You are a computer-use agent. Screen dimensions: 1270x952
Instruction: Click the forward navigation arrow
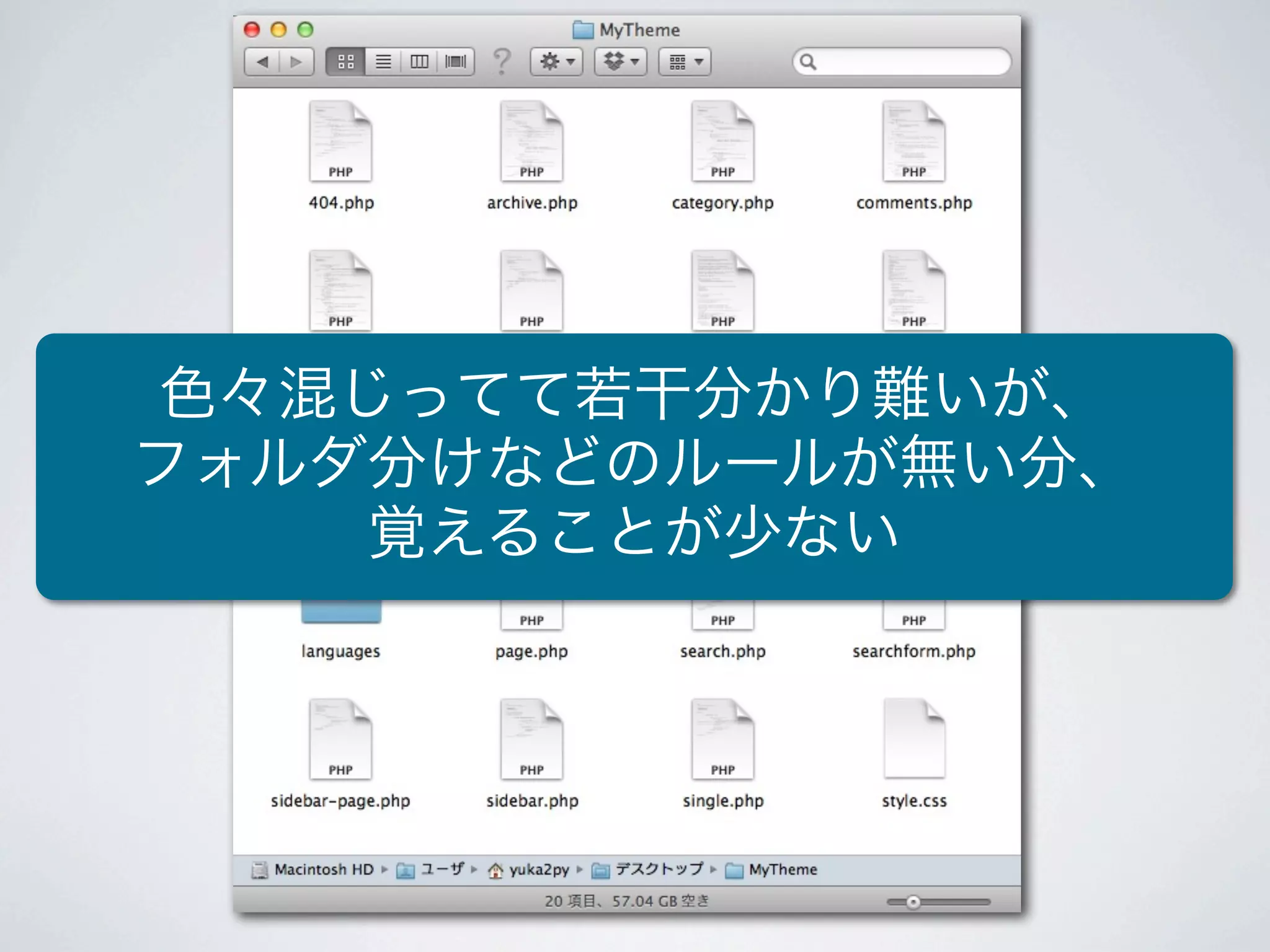click(x=296, y=61)
